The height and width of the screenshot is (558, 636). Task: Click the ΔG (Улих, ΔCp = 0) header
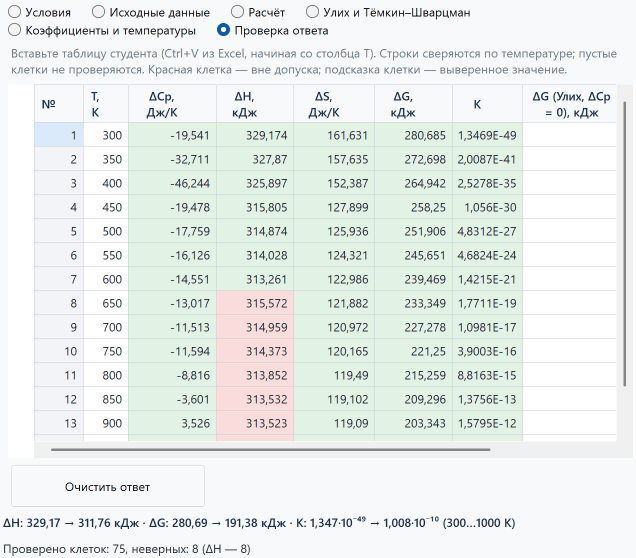click(569, 104)
